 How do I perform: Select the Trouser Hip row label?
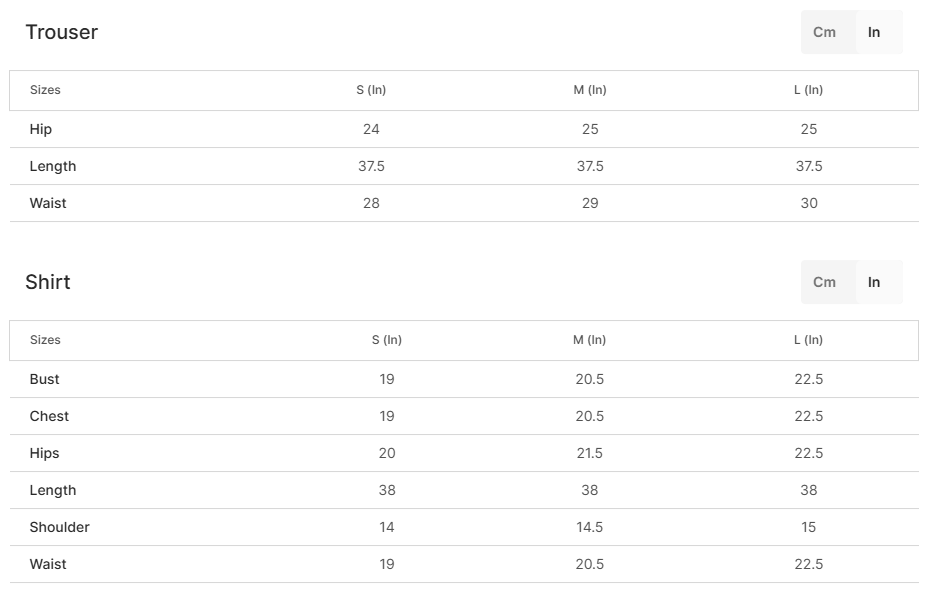tap(41, 129)
